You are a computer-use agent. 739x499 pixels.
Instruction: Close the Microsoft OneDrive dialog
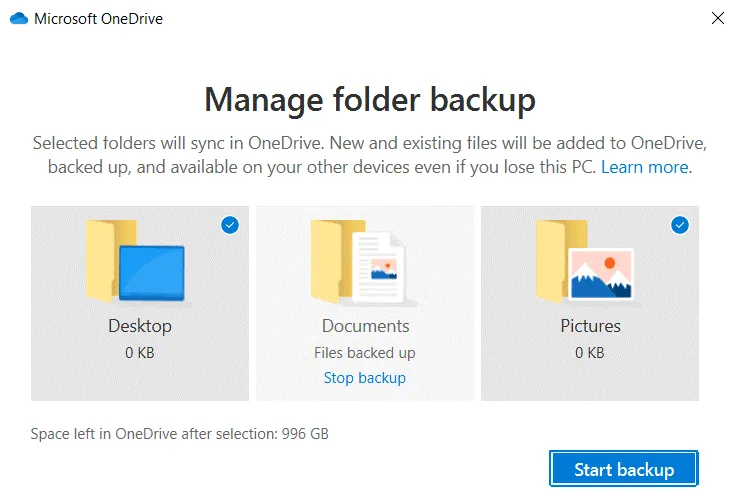(x=717, y=18)
